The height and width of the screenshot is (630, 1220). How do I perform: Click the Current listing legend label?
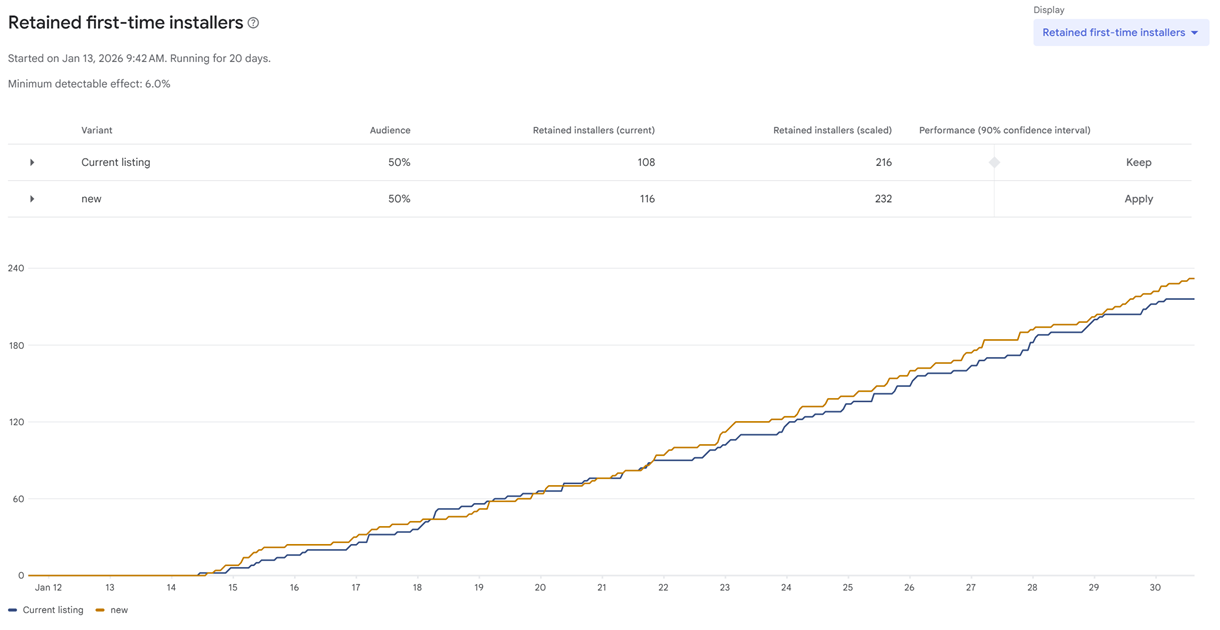pos(53,610)
